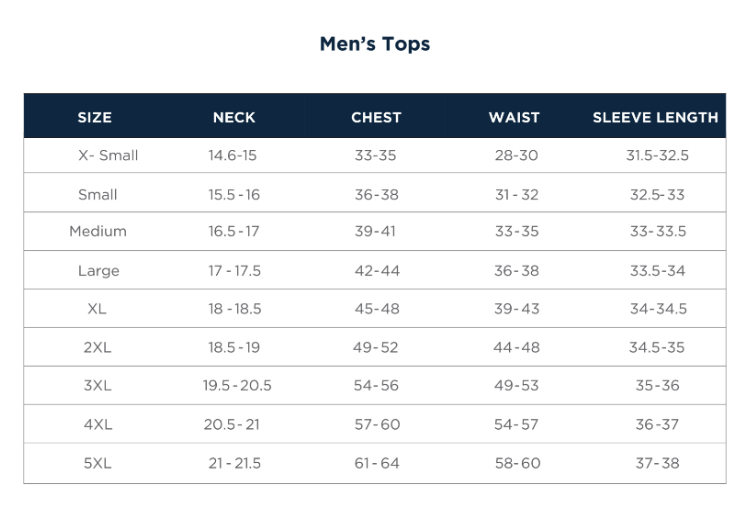Click the 5XL size label
Viewport: 755px width, 510px height.
98,463
